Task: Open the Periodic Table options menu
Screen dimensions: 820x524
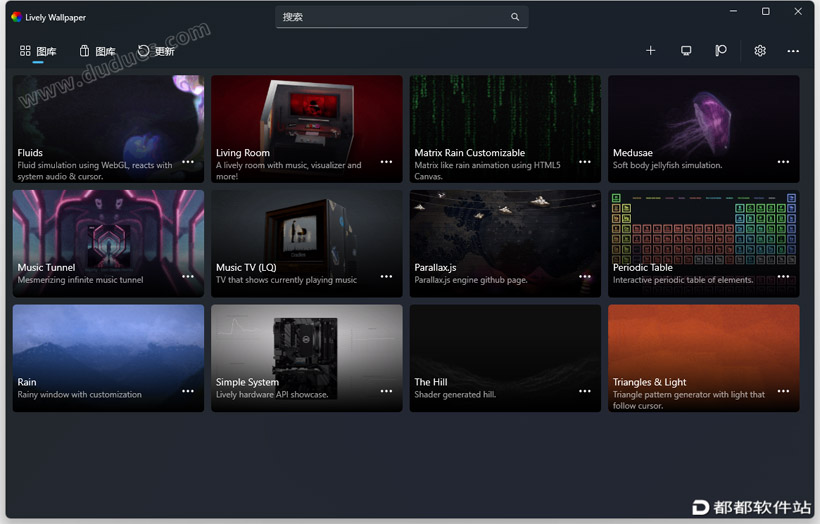Action: pyautogui.click(x=783, y=277)
